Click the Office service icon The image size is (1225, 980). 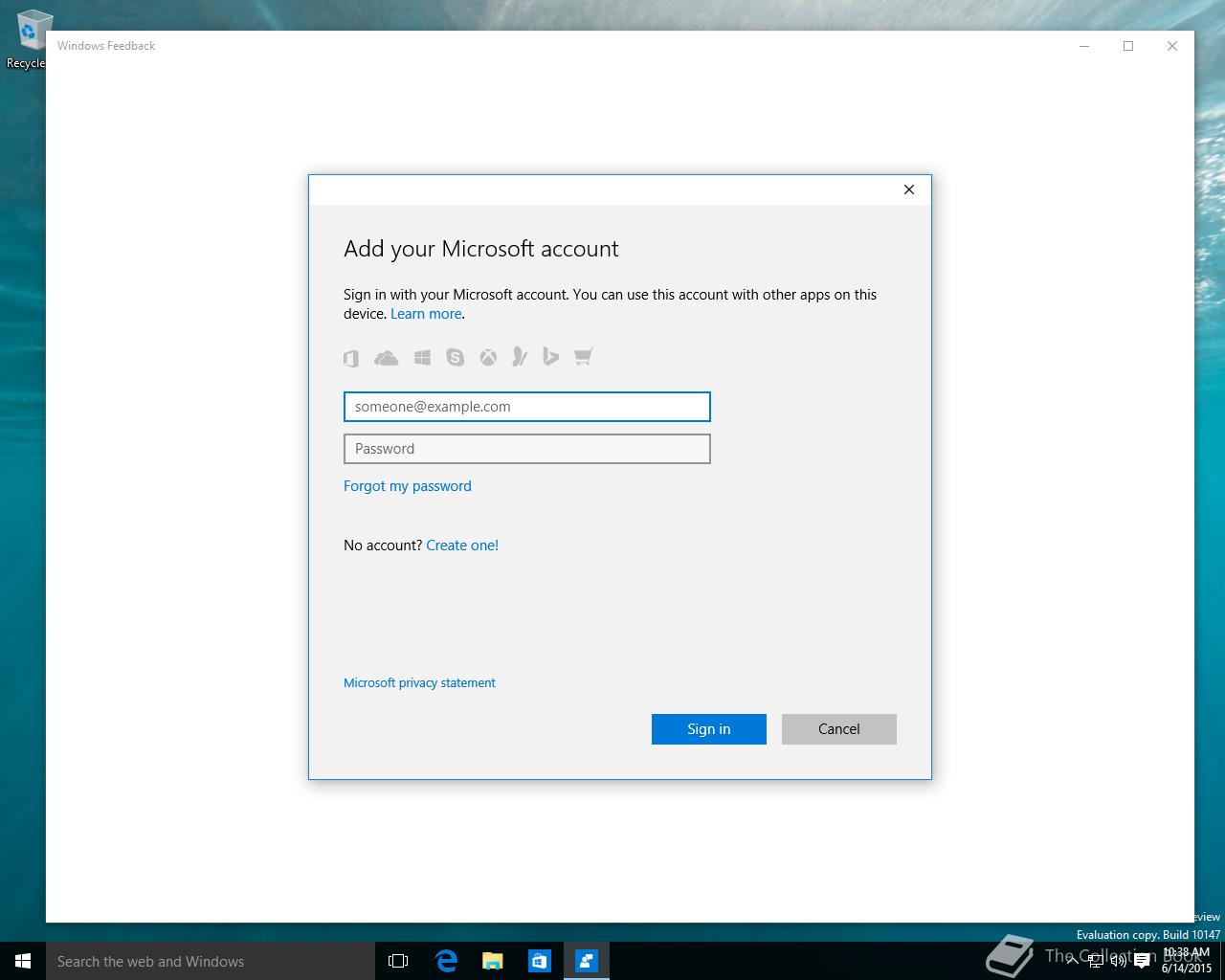click(351, 358)
